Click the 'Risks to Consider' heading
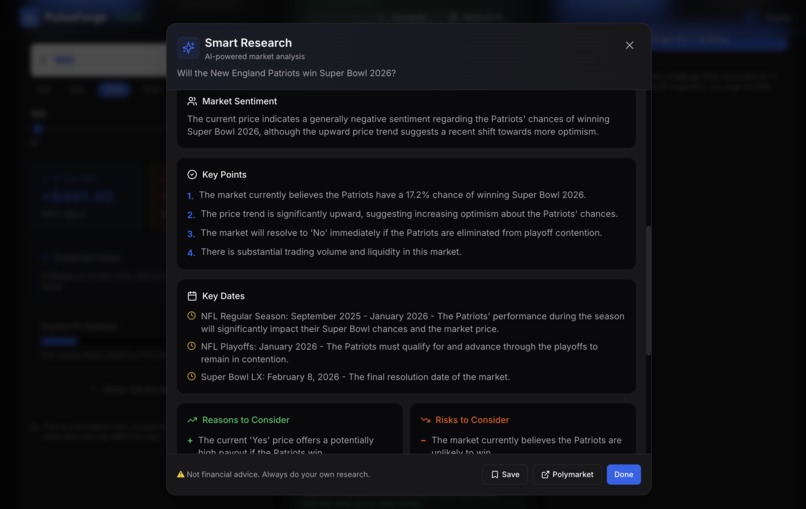This screenshot has height=509, width=806. click(x=472, y=420)
